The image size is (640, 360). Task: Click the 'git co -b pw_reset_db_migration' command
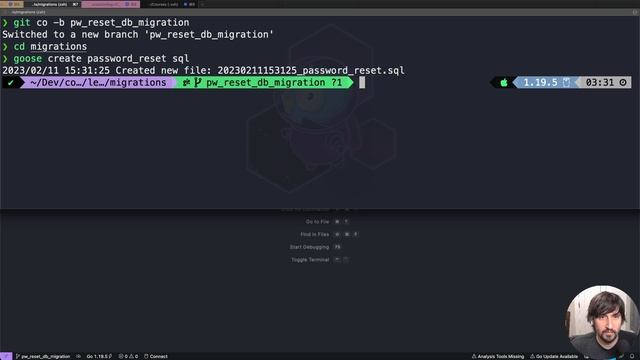coord(101,22)
